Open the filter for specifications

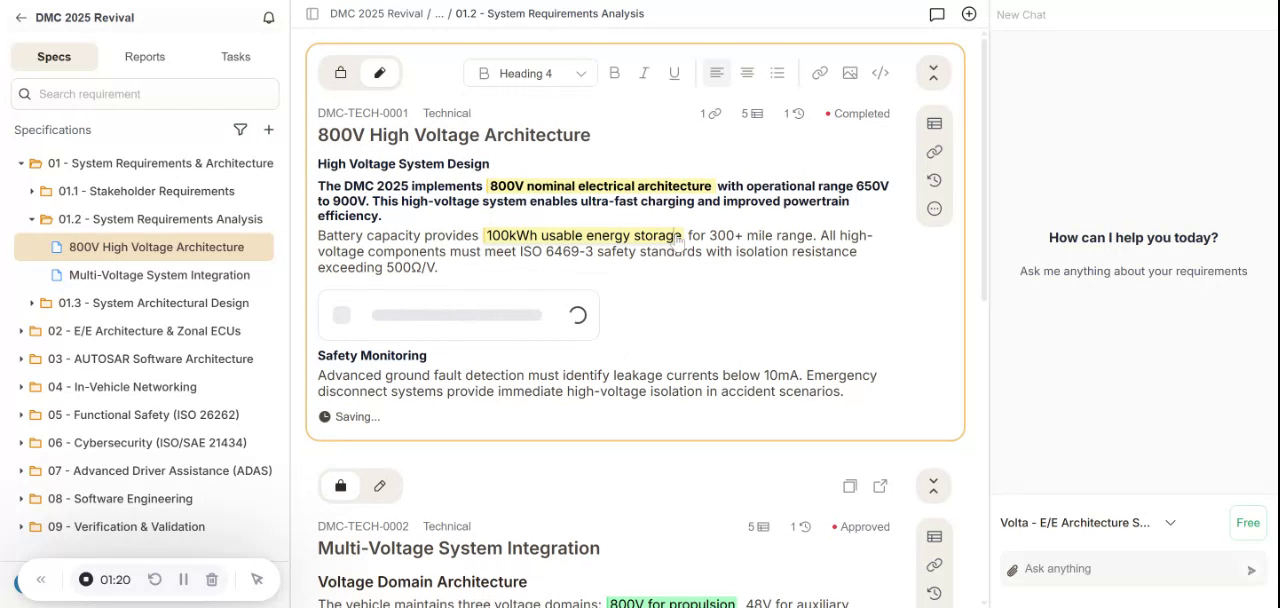point(240,130)
